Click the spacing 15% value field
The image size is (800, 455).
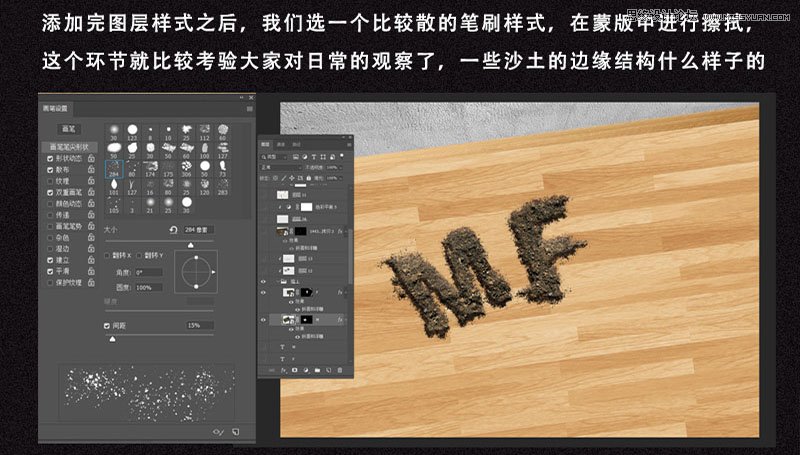[200, 325]
